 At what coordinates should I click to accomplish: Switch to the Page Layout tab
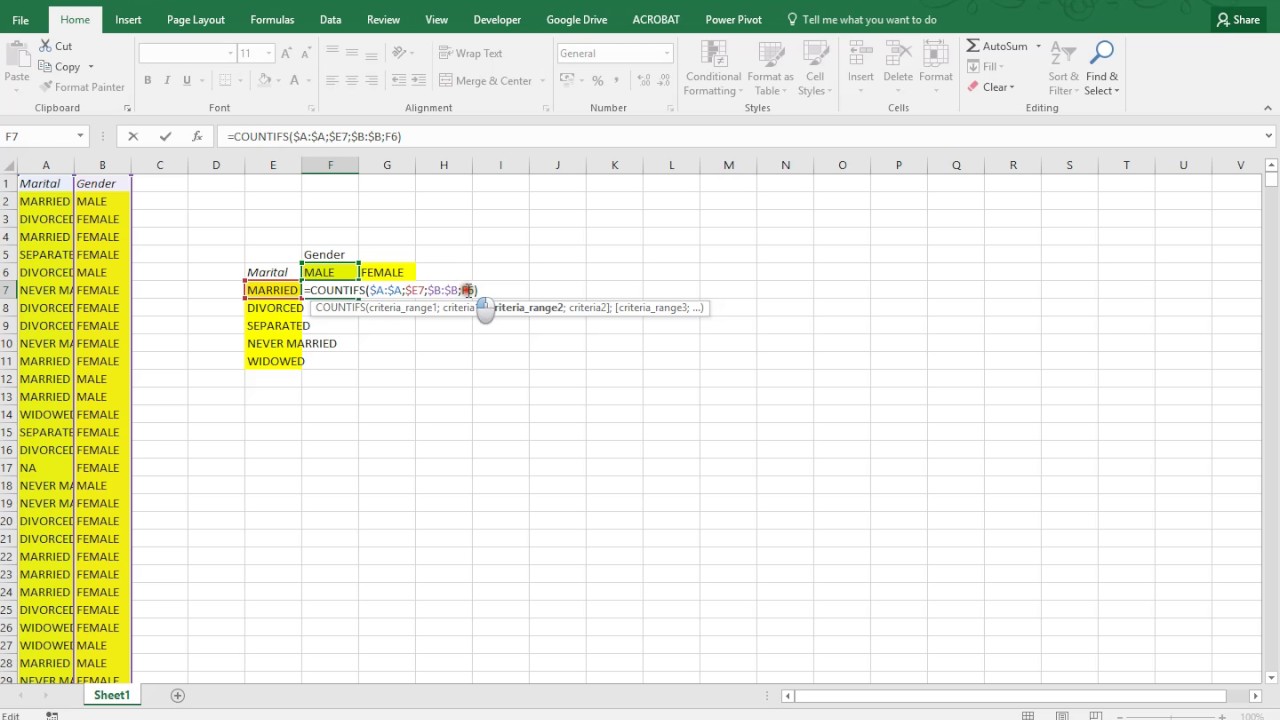tap(196, 19)
